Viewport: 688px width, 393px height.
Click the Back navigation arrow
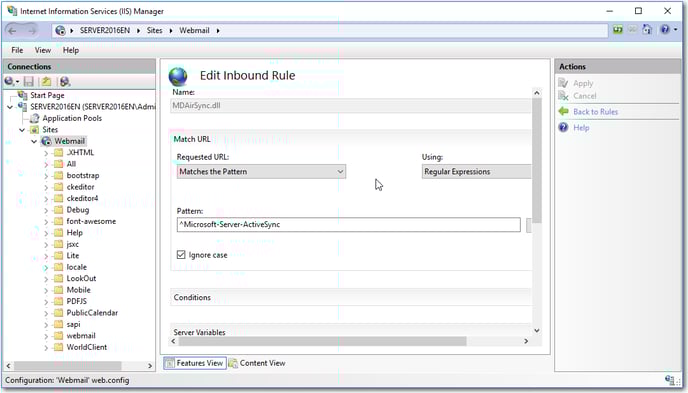click(x=12, y=30)
